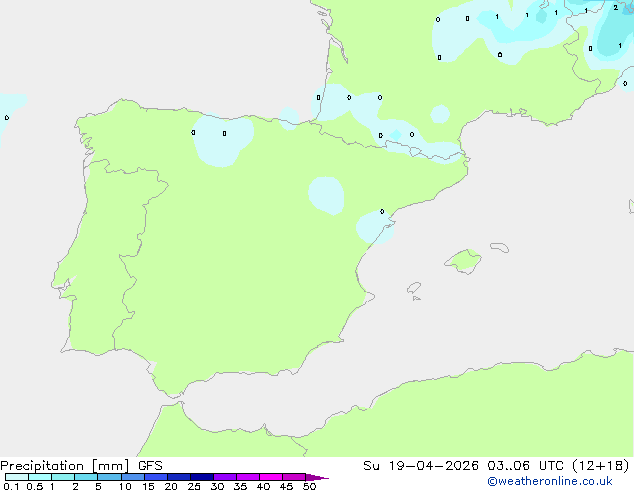
Task: Click the Mallorca island on the map
Action: pos(463,262)
